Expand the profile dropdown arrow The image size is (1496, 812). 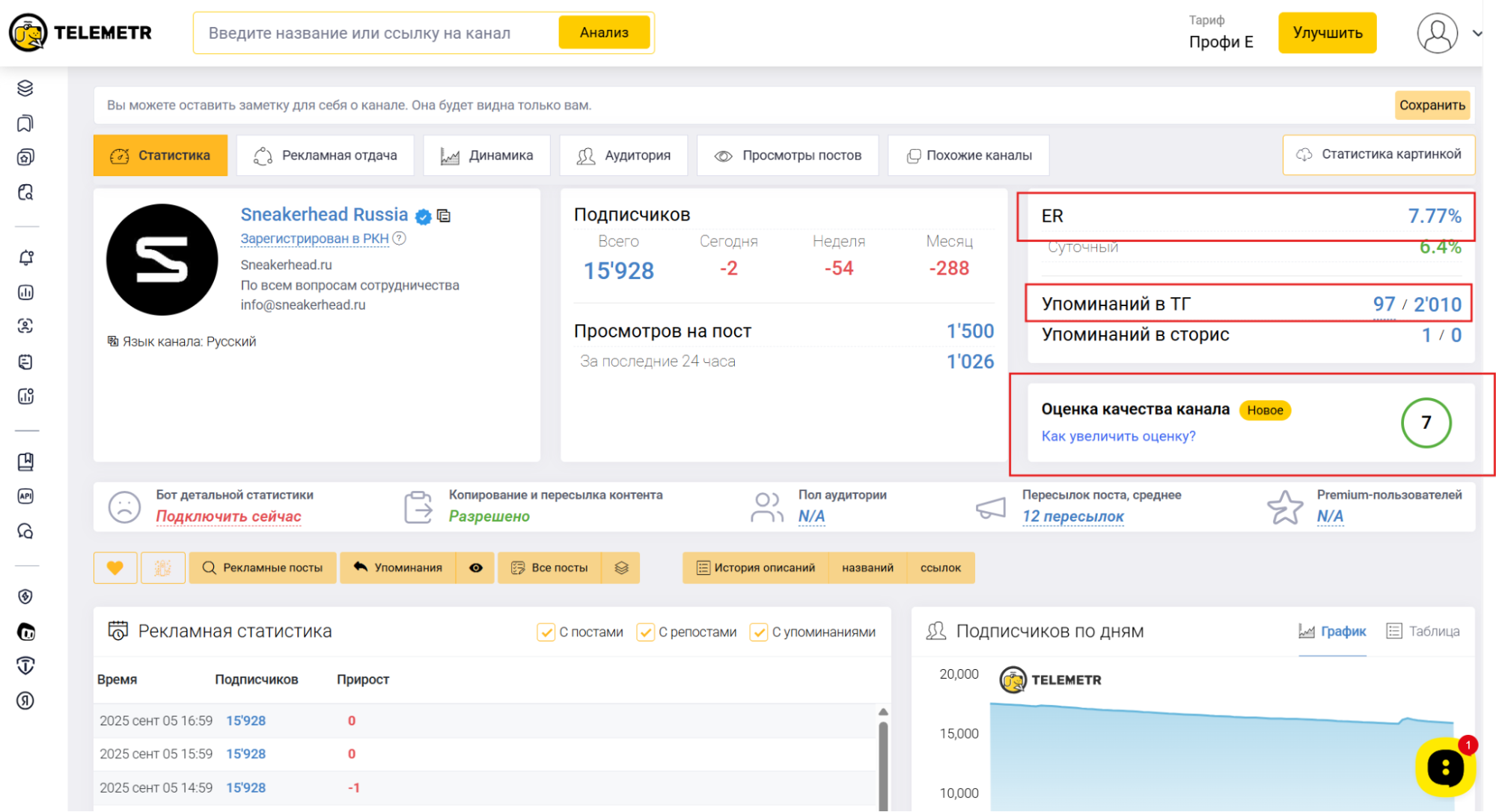coord(1477,33)
